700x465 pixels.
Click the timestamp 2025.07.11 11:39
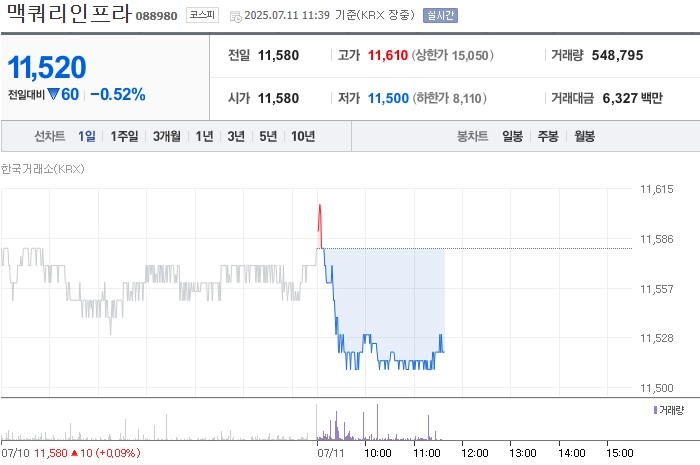(x=287, y=15)
